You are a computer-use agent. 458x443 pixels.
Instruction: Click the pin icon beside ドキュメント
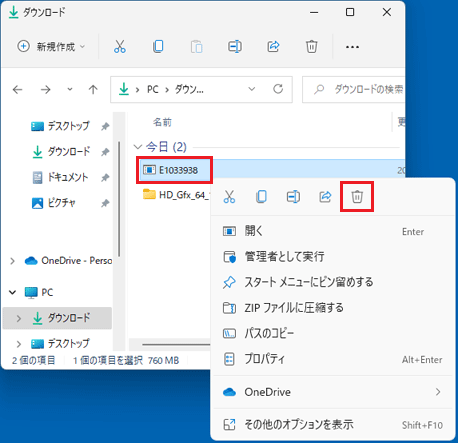pos(105,177)
